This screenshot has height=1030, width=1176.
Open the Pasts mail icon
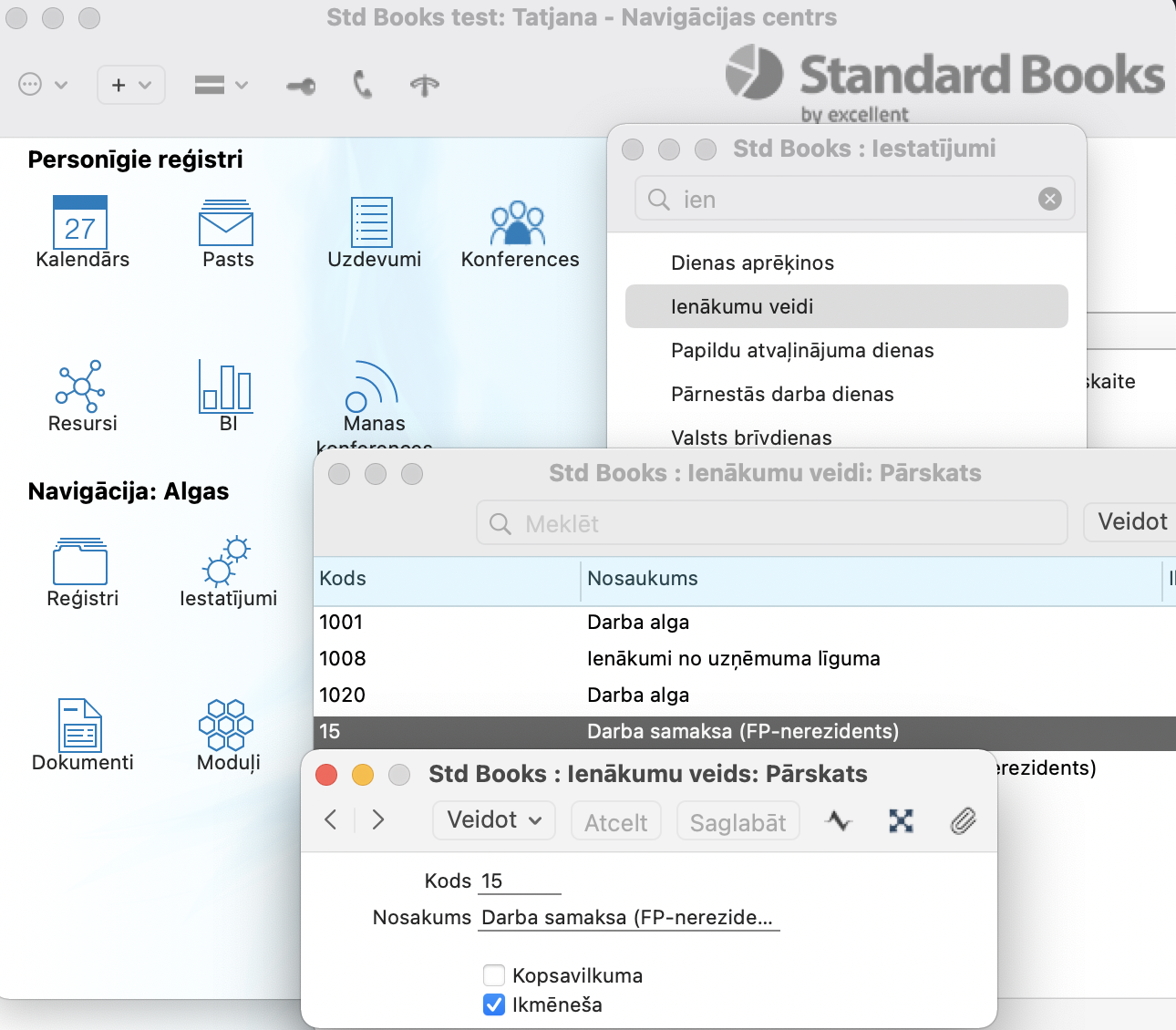(x=226, y=223)
